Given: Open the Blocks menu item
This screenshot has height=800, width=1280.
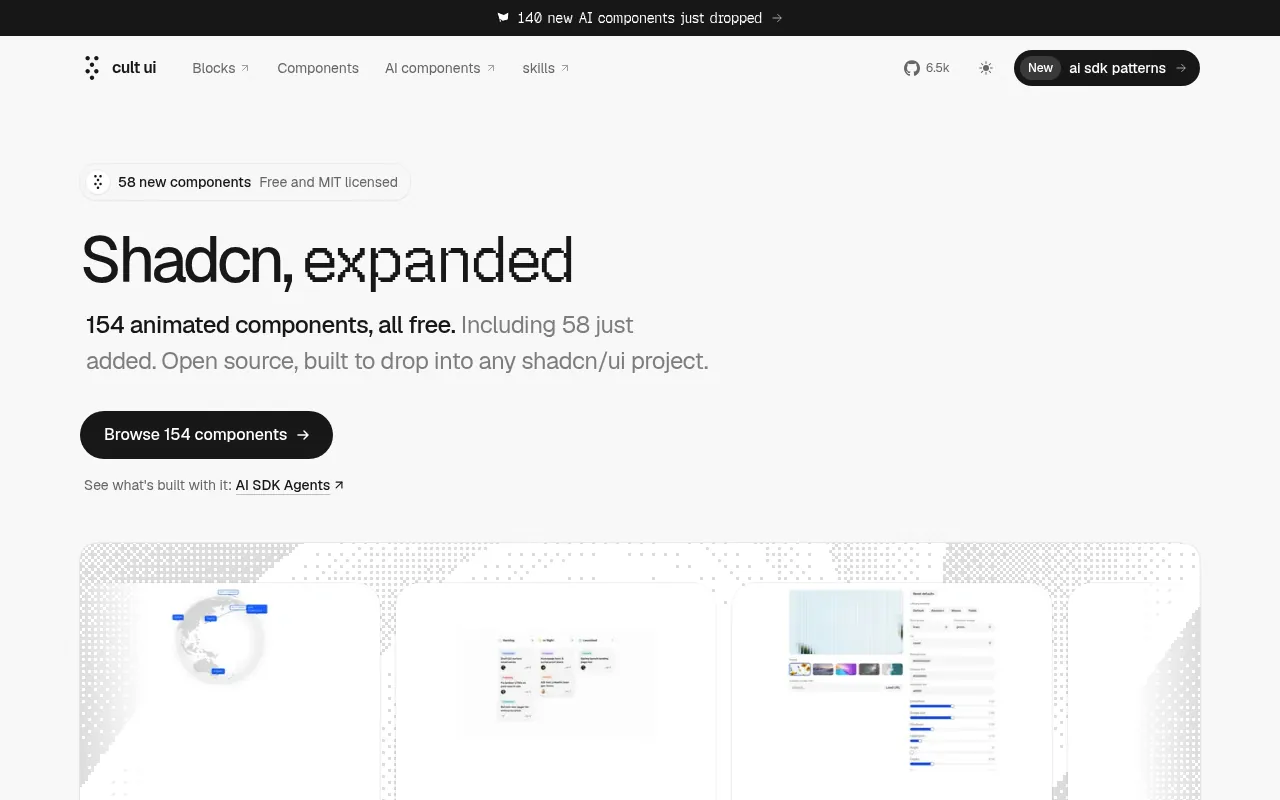Looking at the screenshot, I should click(x=221, y=68).
